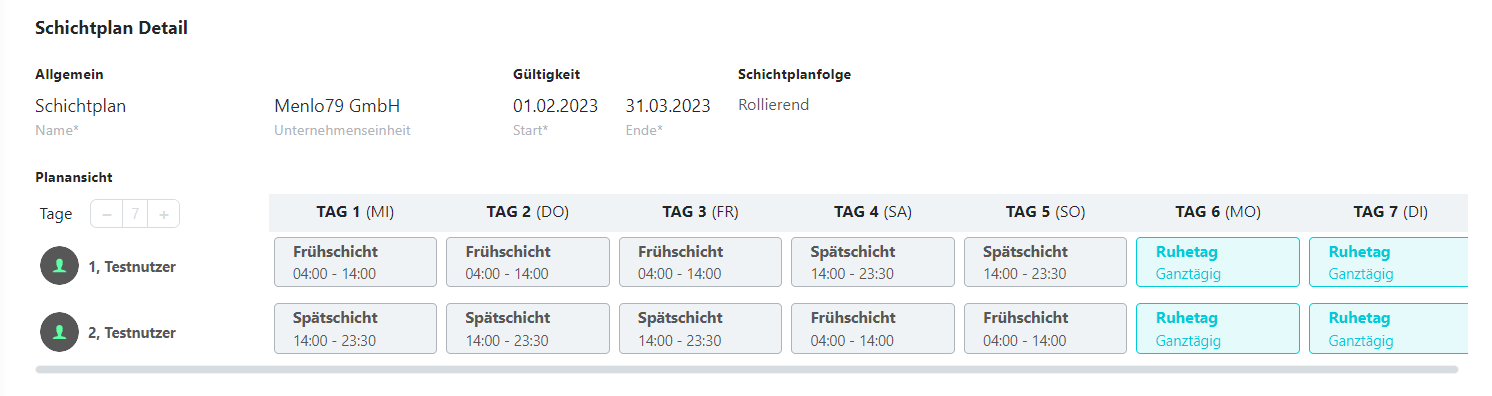Open the Rollierend Schichtplanfolge selector
The image size is (1492, 396).
coord(774,104)
